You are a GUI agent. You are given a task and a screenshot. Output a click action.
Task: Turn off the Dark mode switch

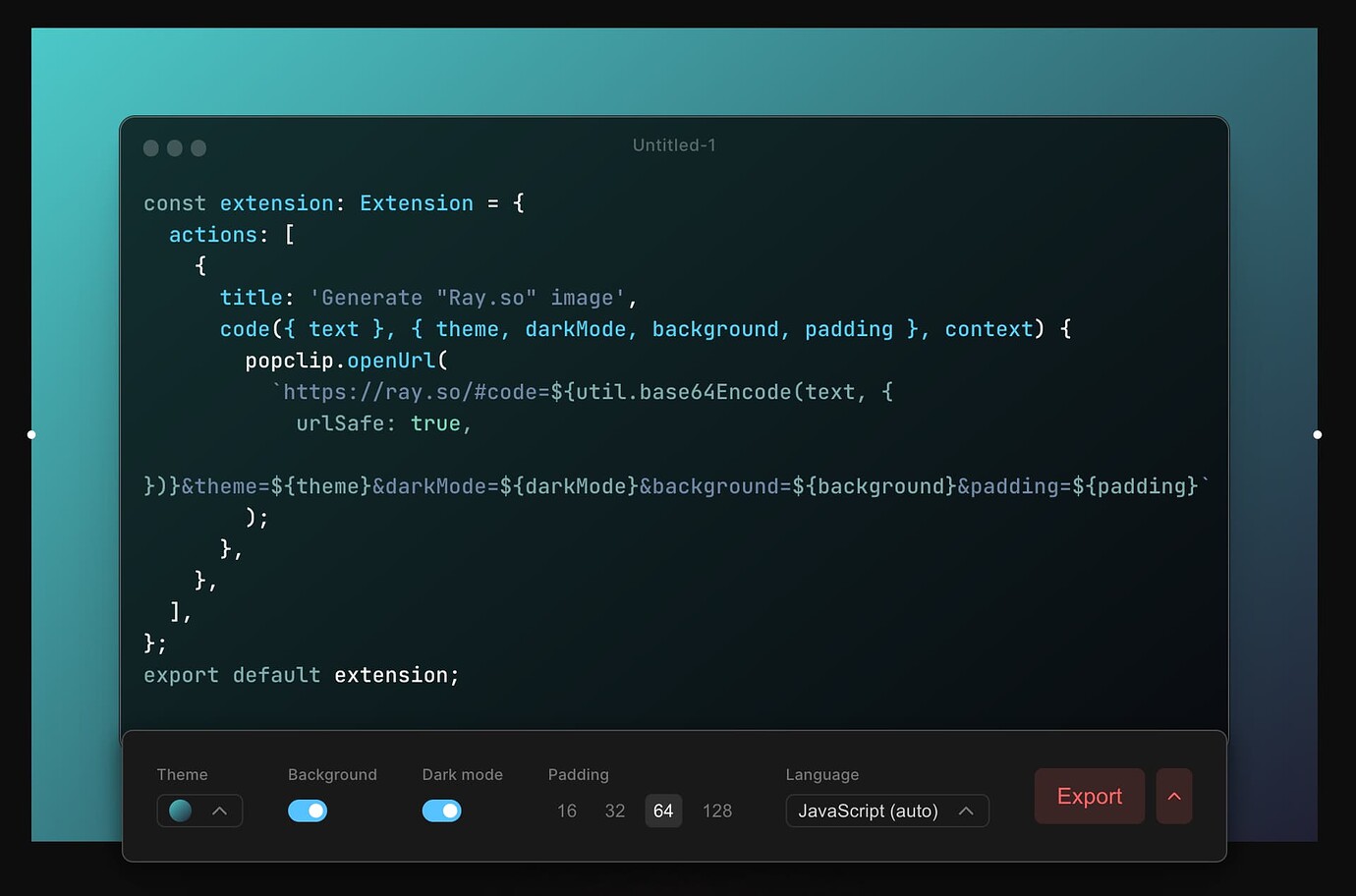(441, 811)
